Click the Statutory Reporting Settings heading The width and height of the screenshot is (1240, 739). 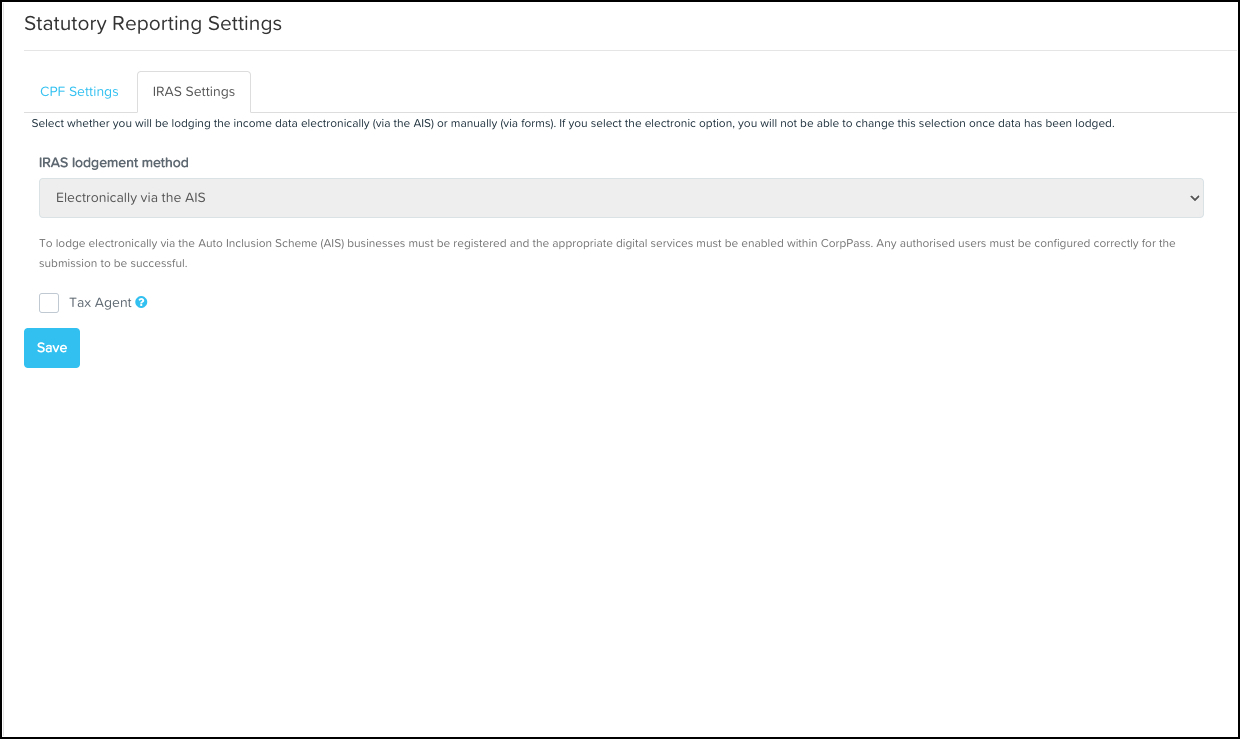(x=153, y=23)
